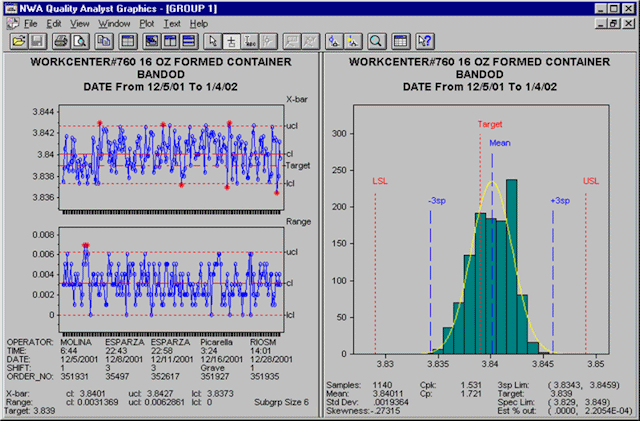Open Print Preview from the toolbar
The image size is (640, 421).
[78, 41]
